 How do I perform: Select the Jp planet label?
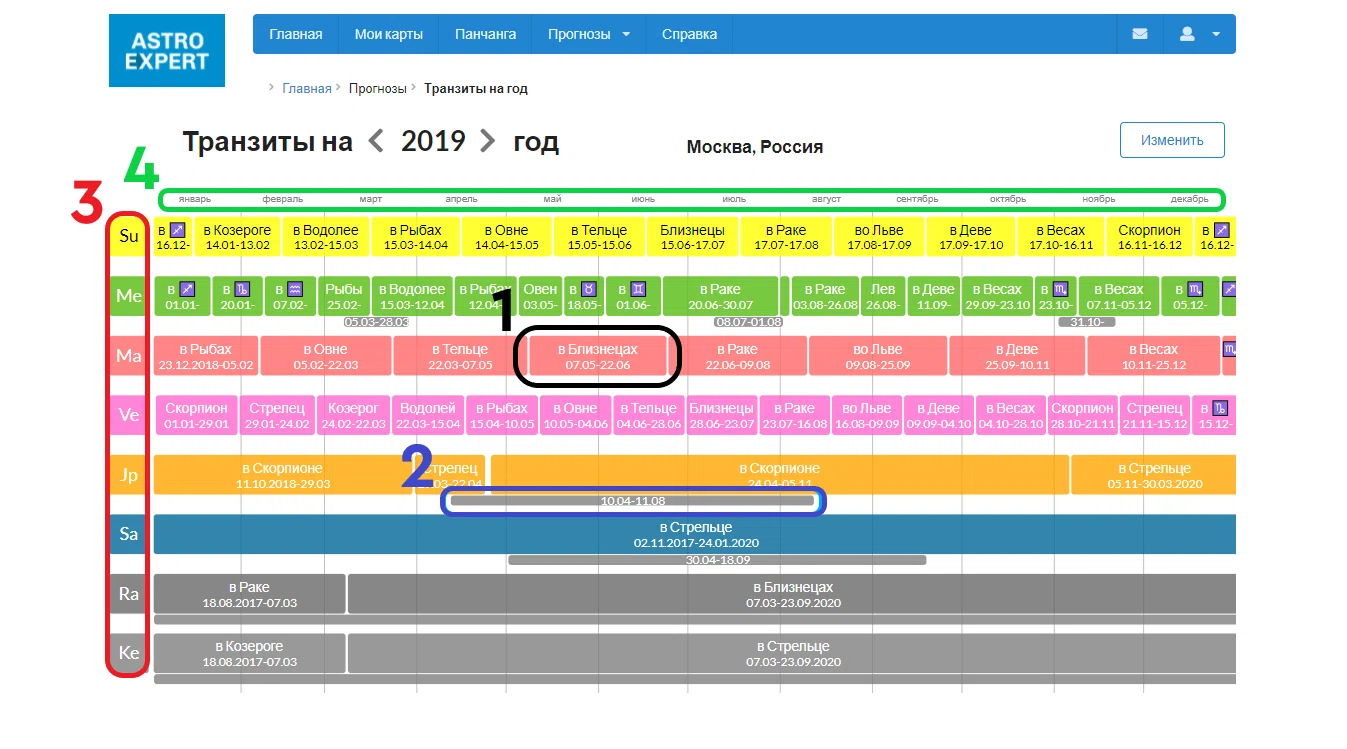(129, 475)
